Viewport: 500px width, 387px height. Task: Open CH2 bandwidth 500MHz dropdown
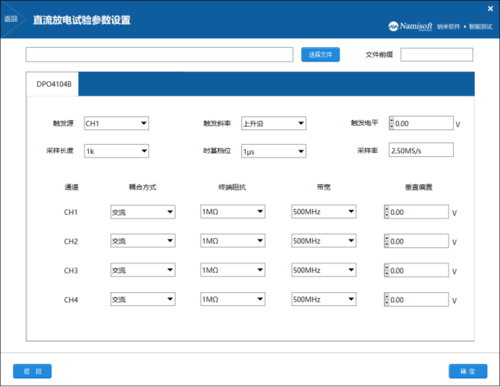[324, 241]
